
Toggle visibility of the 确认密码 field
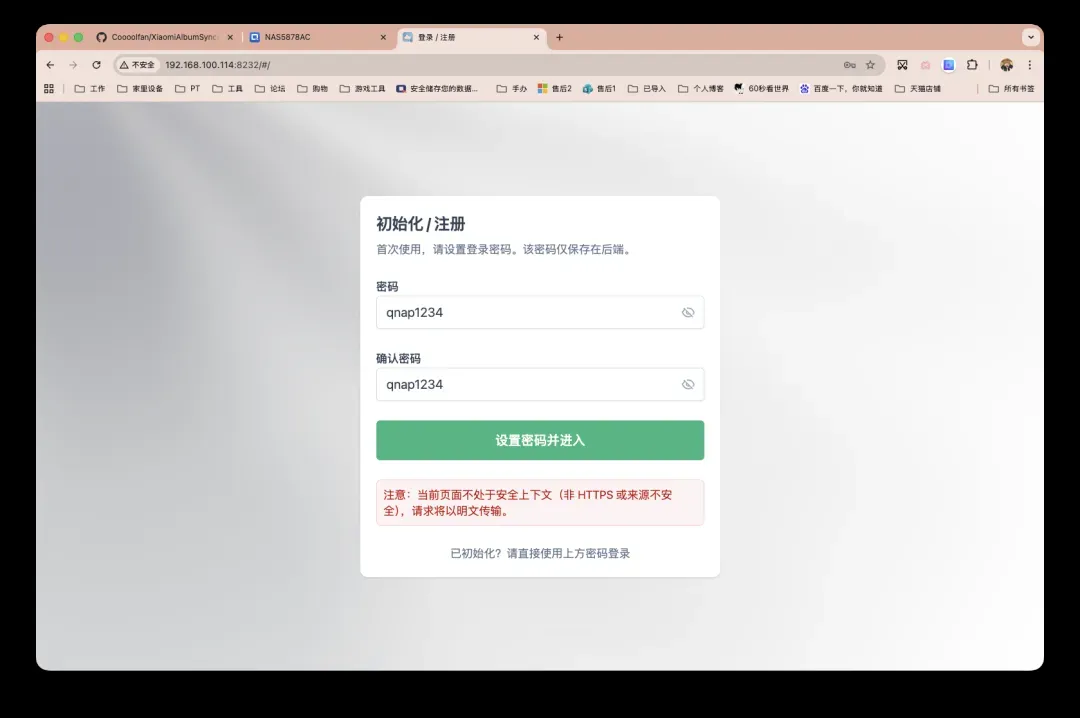click(x=687, y=385)
